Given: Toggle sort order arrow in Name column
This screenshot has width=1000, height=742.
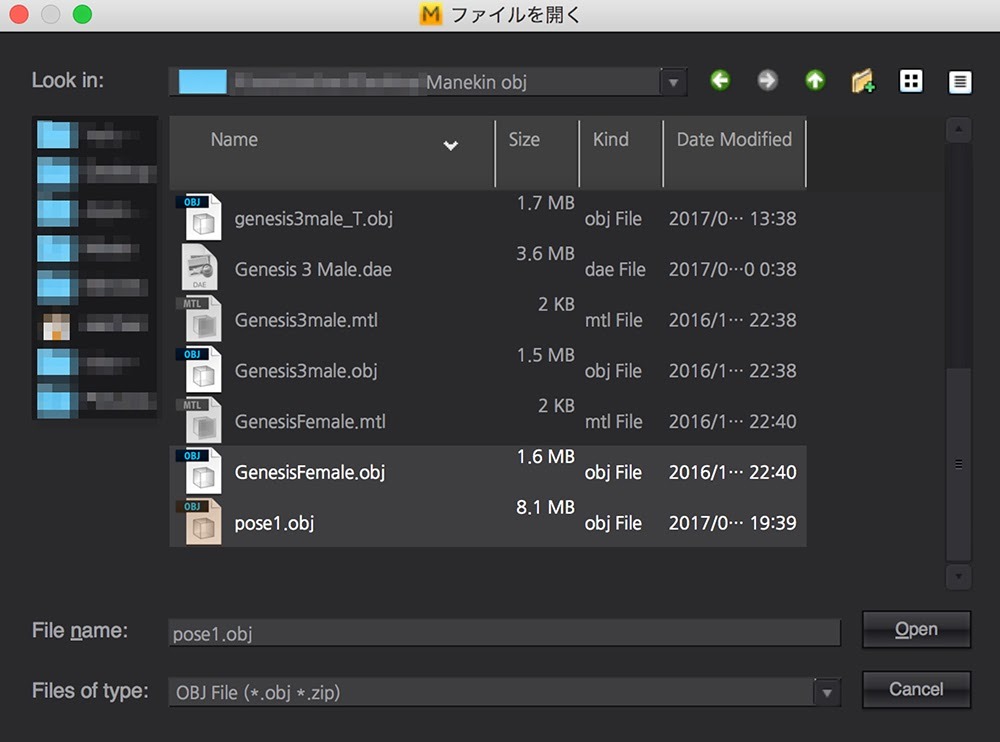Looking at the screenshot, I should pos(451,145).
